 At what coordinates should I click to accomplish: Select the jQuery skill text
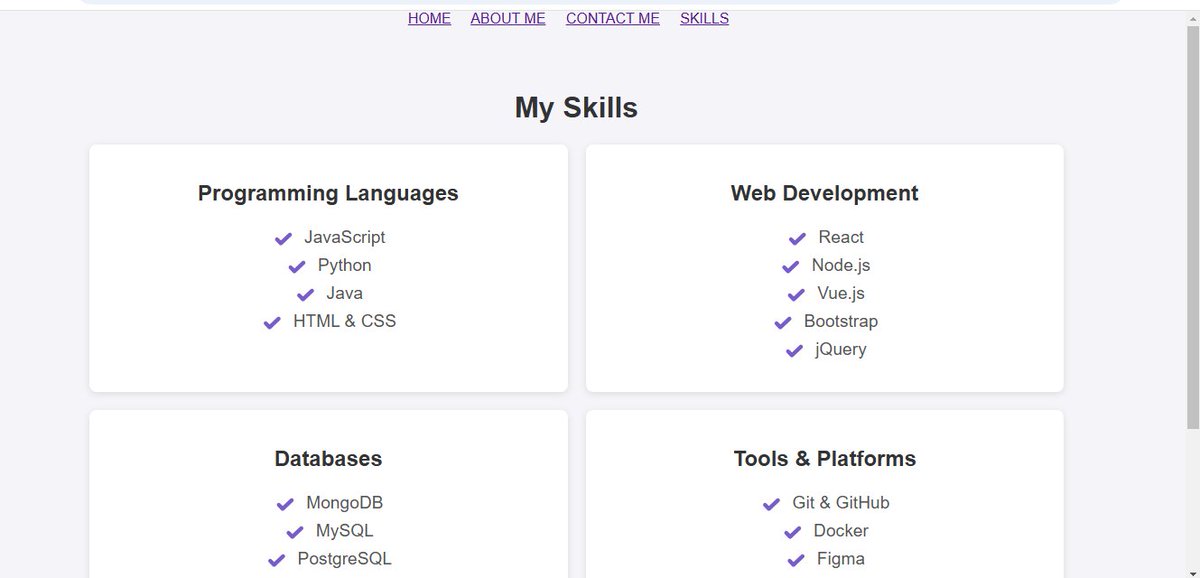841,349
